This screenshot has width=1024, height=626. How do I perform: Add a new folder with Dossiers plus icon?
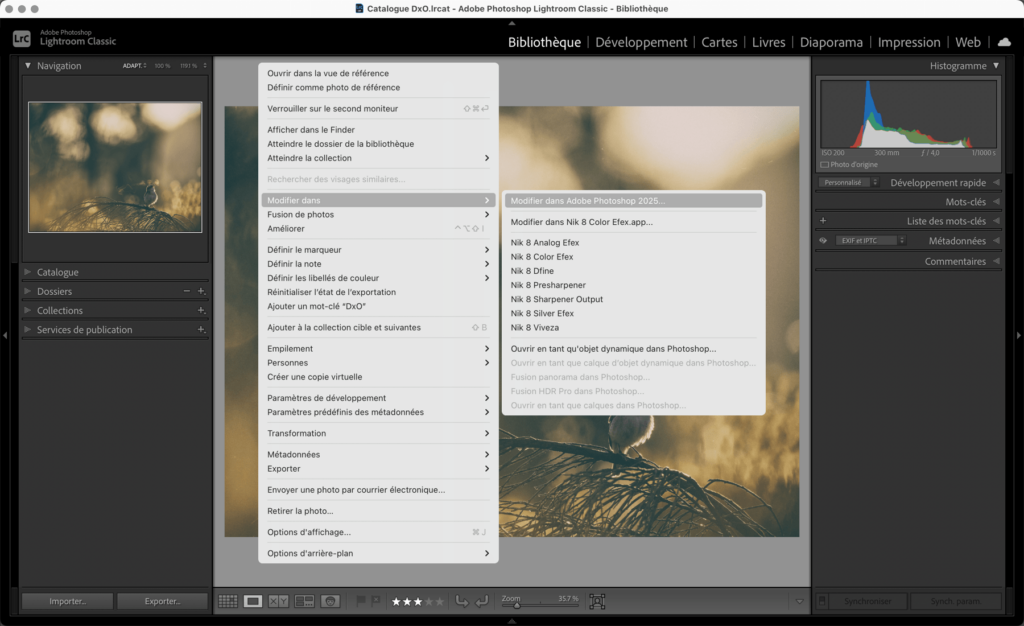pyautogui.click(x=201, y=291)
